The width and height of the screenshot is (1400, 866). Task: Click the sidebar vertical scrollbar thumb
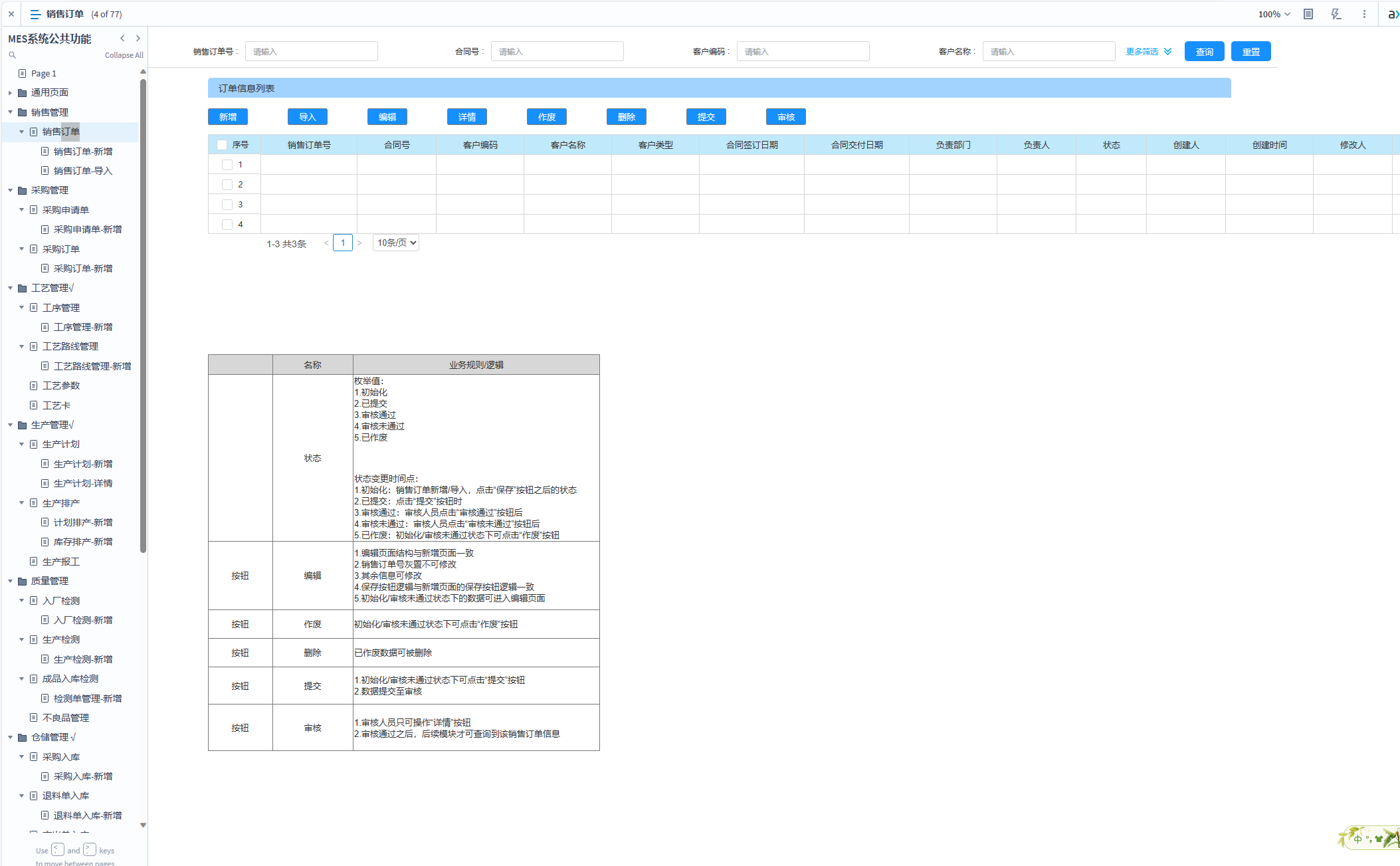143,316
